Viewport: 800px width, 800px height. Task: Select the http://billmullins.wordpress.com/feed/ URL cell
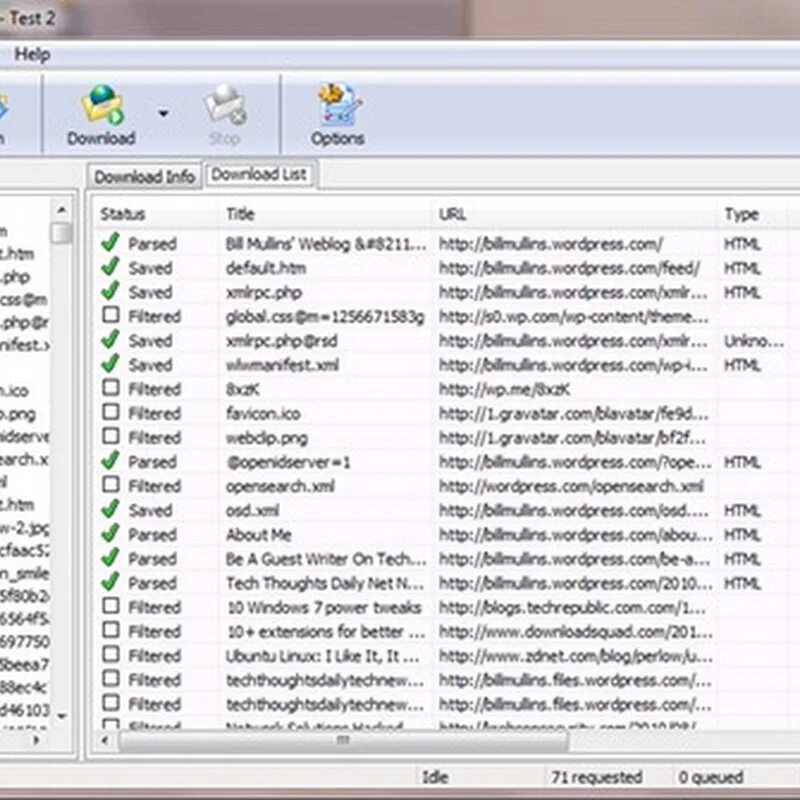point(569,268)
